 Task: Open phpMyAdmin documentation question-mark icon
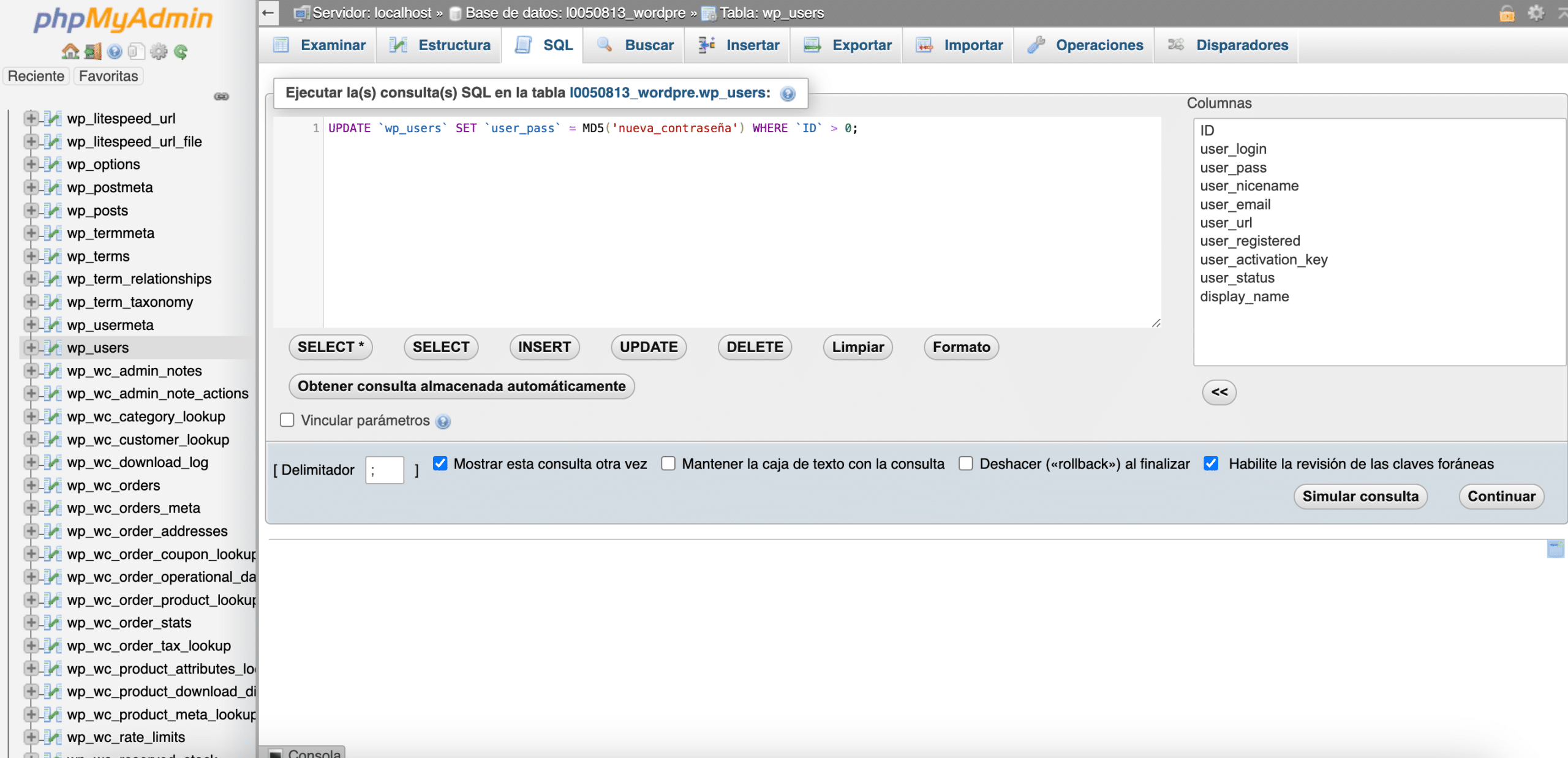point(115,51)
